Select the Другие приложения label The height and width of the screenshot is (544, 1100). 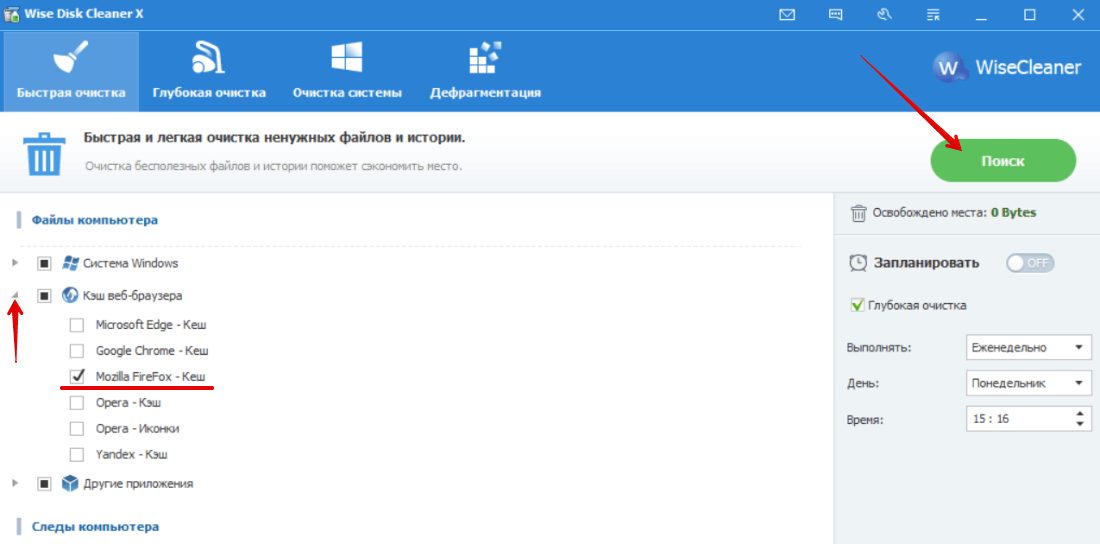click(138, 484)
